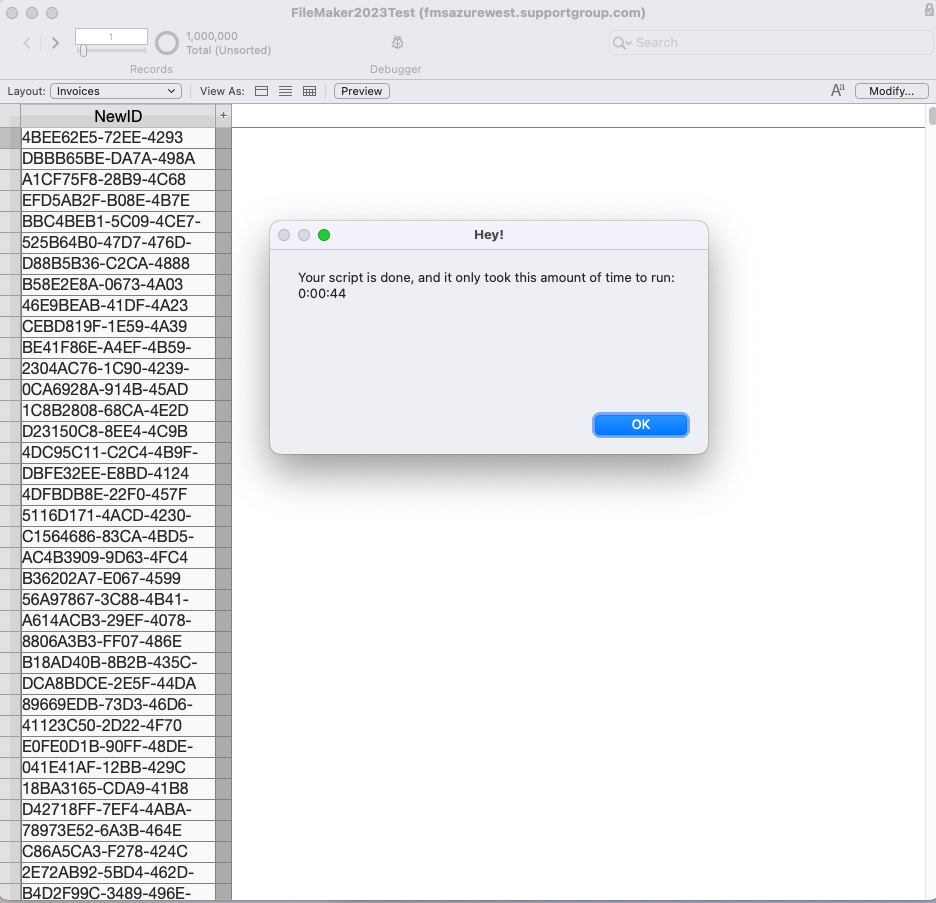Switch to table view layout

pyautogui.click(x=309, y=91)
